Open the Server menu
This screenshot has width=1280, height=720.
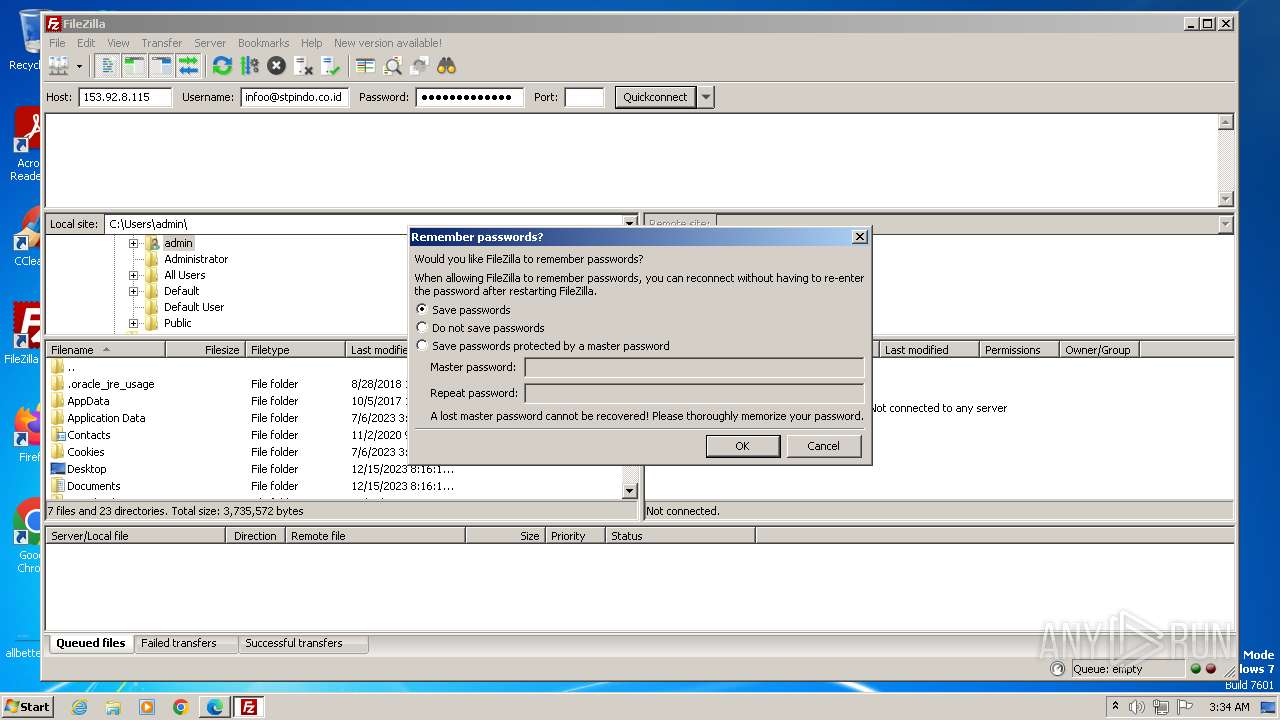pos(210,43)
